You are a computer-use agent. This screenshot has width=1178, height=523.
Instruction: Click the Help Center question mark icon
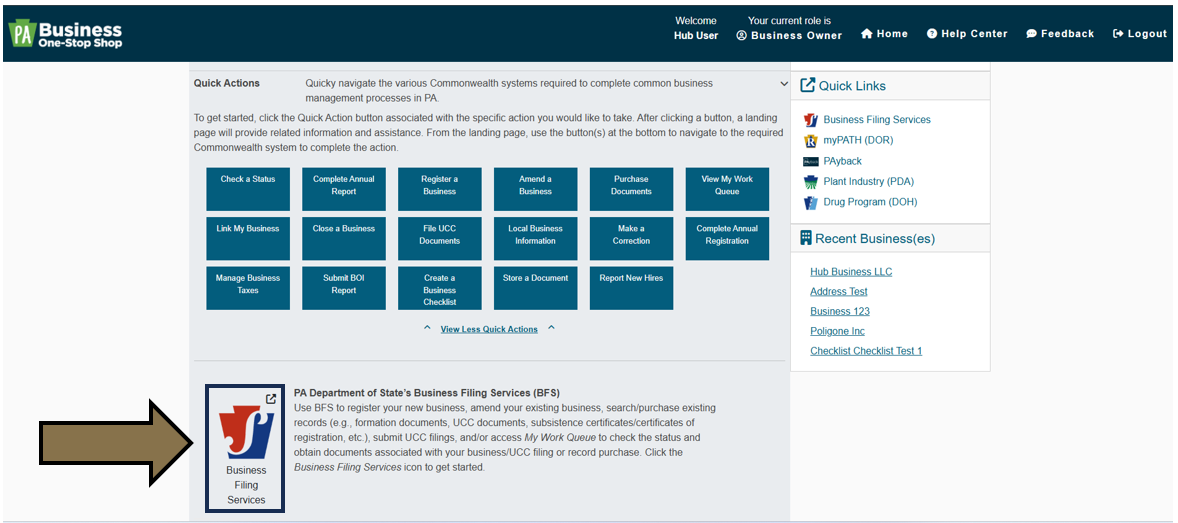(932, 34)
